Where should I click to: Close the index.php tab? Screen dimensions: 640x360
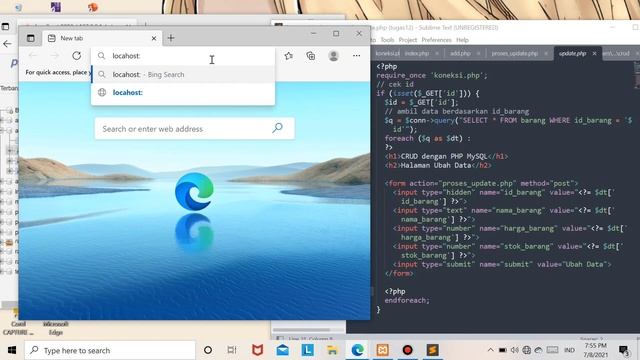(437, 53)
